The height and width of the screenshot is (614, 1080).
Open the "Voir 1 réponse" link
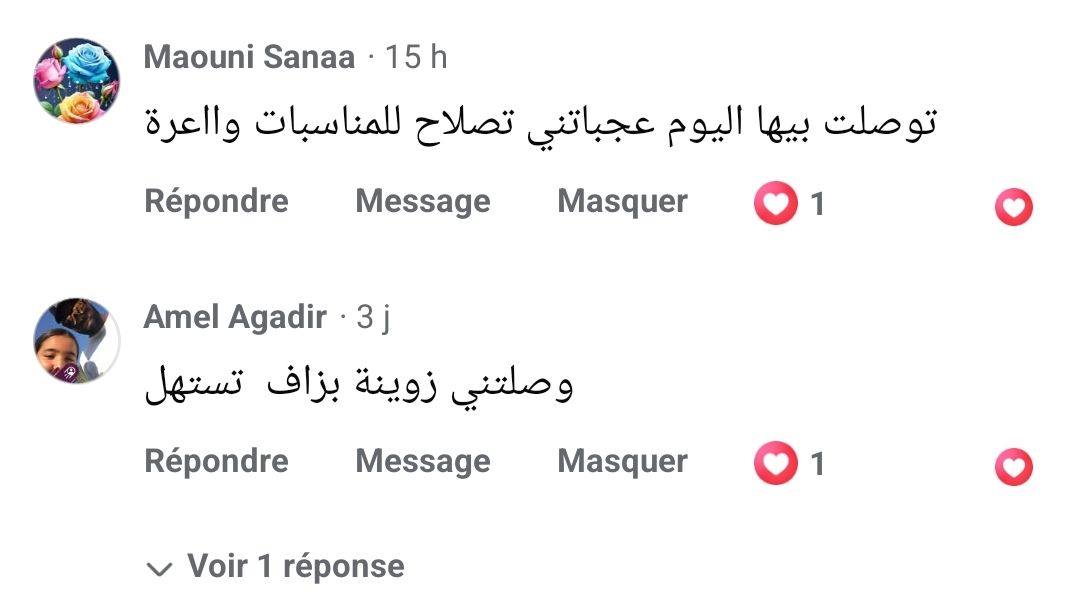tap(296, 567)
